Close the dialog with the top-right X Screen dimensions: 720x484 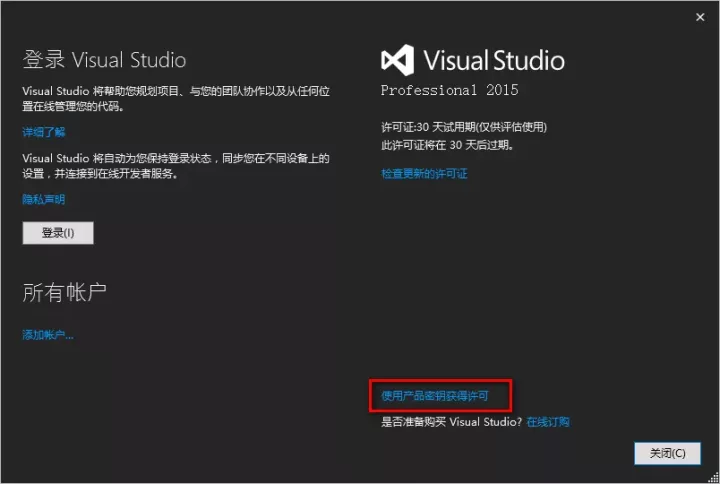[699, 17]
